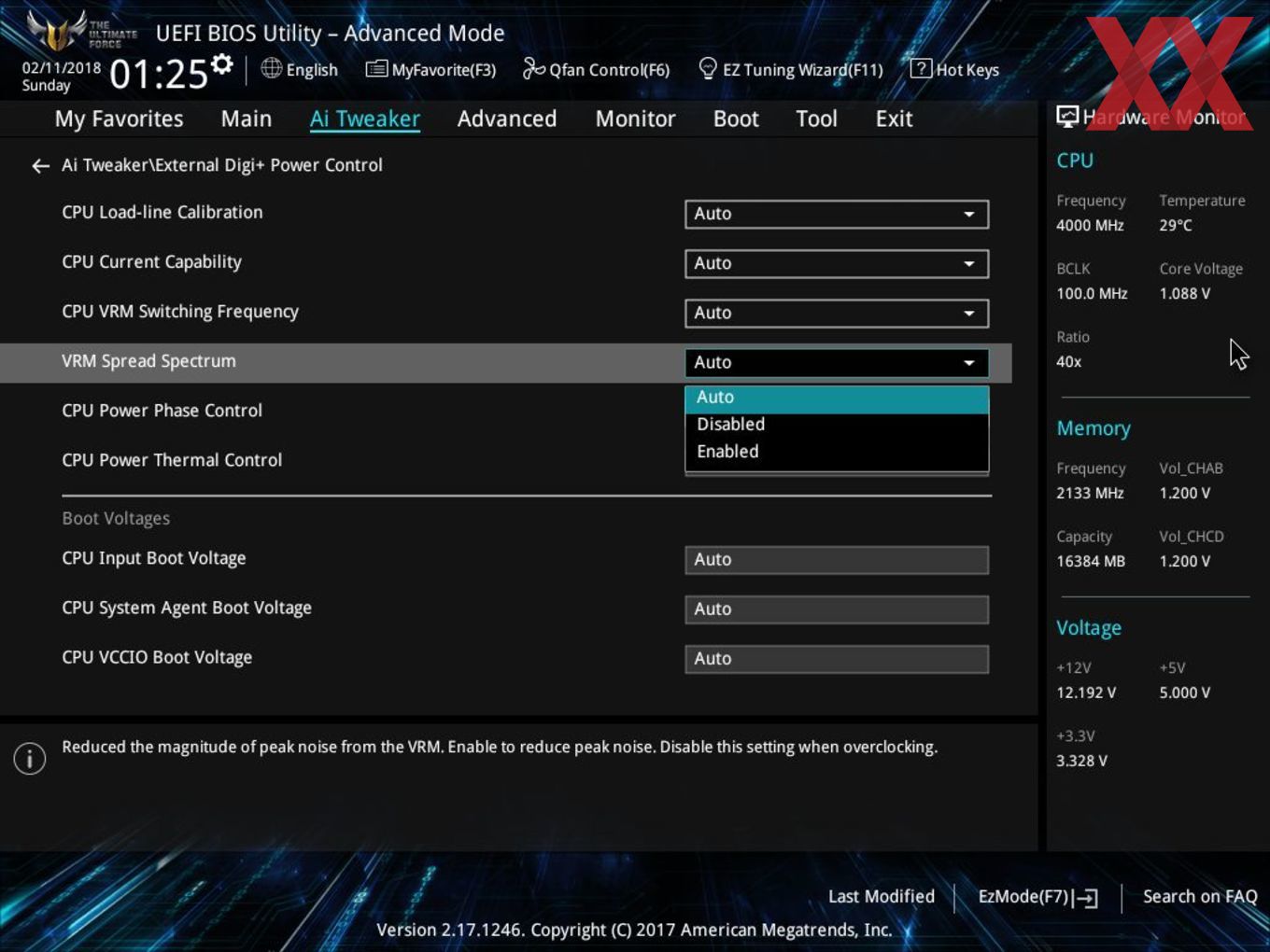Select the CPU Power Thermal Control row

tap(172, 460)
